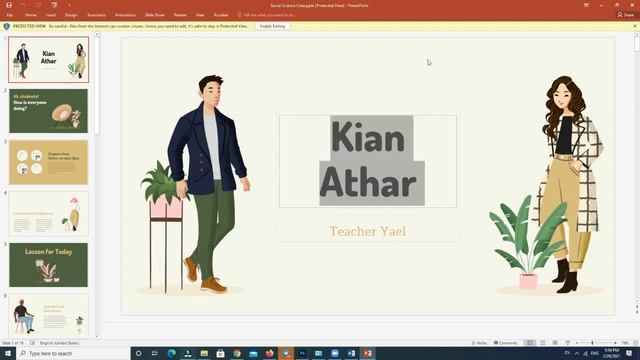
Task: Click the man illustration on the slide
Action: pos(208,184)
